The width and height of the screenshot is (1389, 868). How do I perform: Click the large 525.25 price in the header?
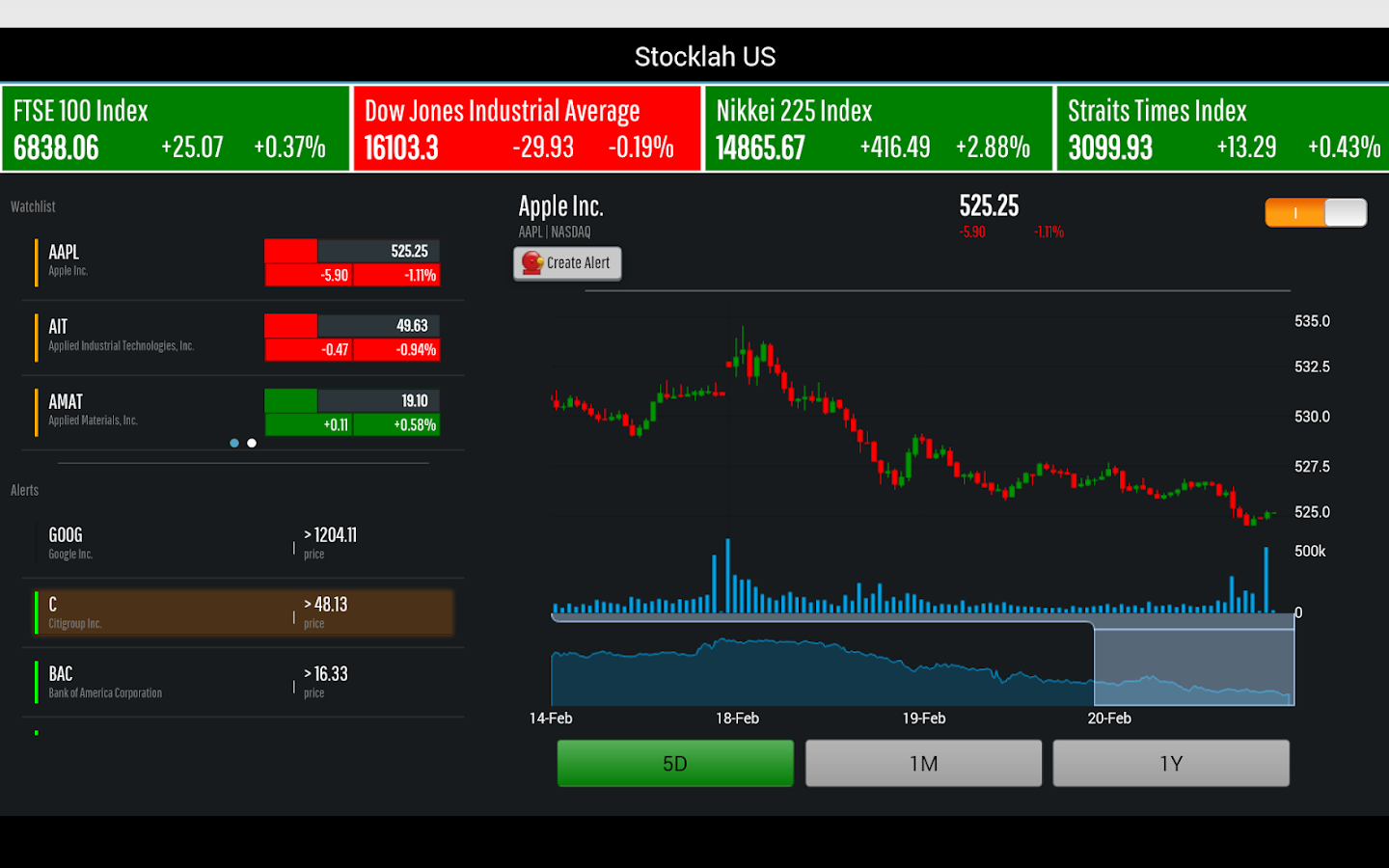(989, 205)
